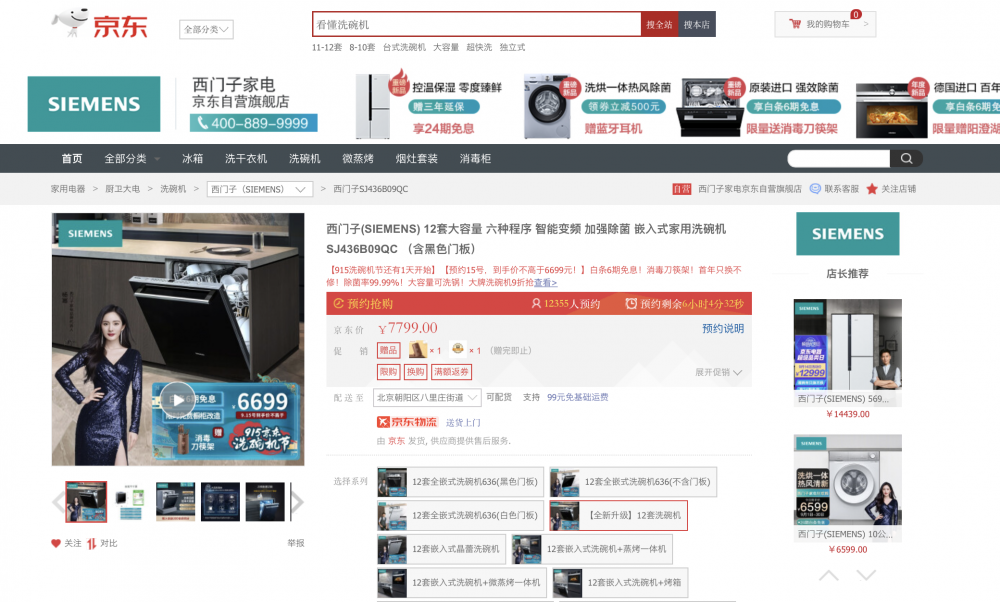Click the main search input field

(476, 24)
